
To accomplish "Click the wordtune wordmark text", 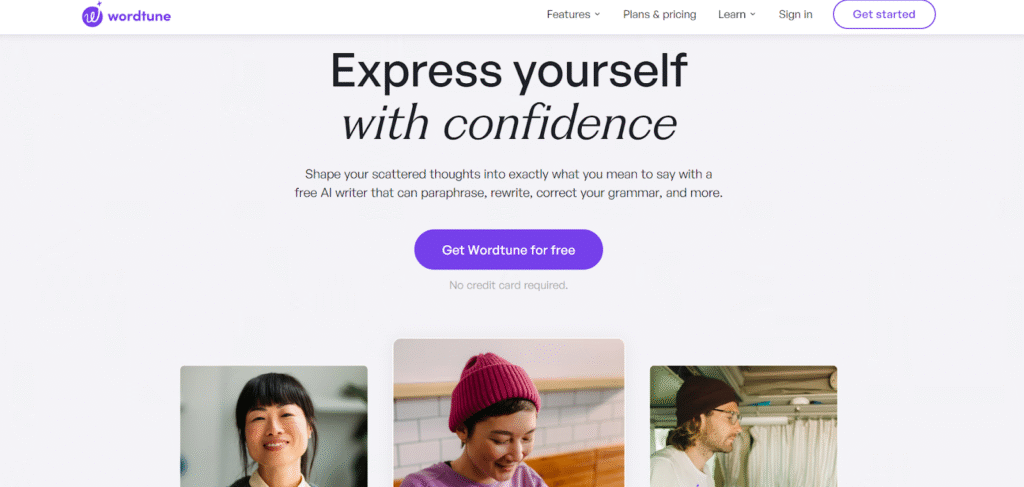I will pyautogui.click(x=139, y=16).
